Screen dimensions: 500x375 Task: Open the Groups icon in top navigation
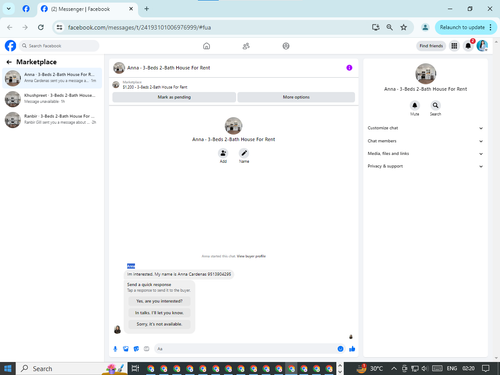pos(286,46)
